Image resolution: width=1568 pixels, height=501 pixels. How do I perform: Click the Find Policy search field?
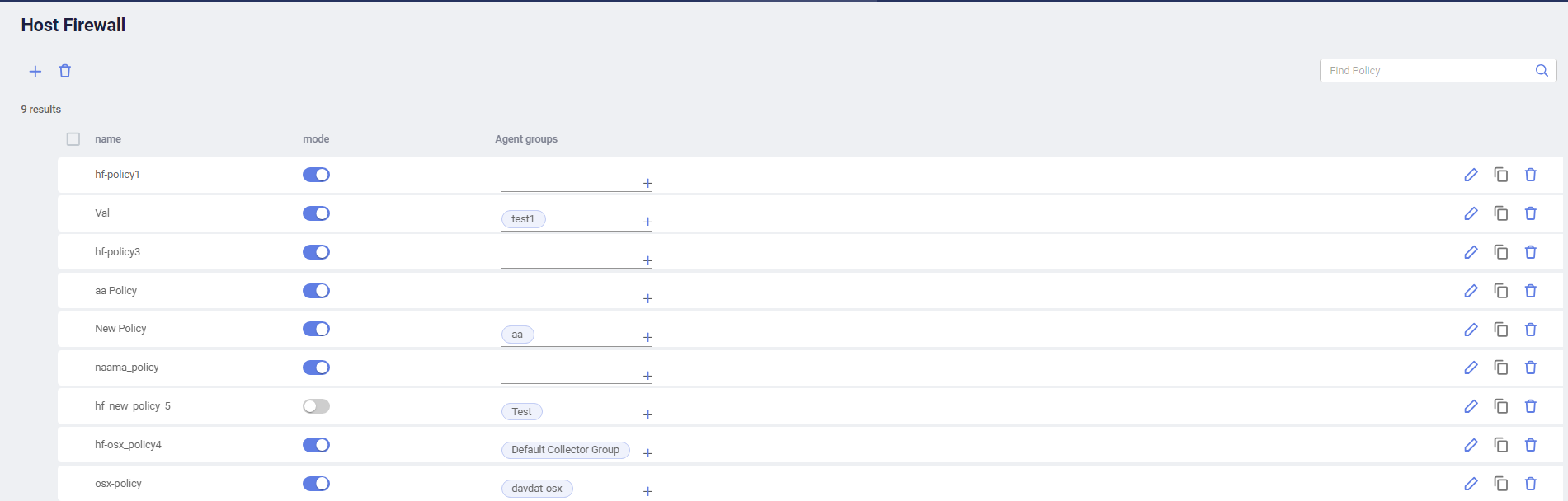pyautogui.click(x=1427, y=71)
